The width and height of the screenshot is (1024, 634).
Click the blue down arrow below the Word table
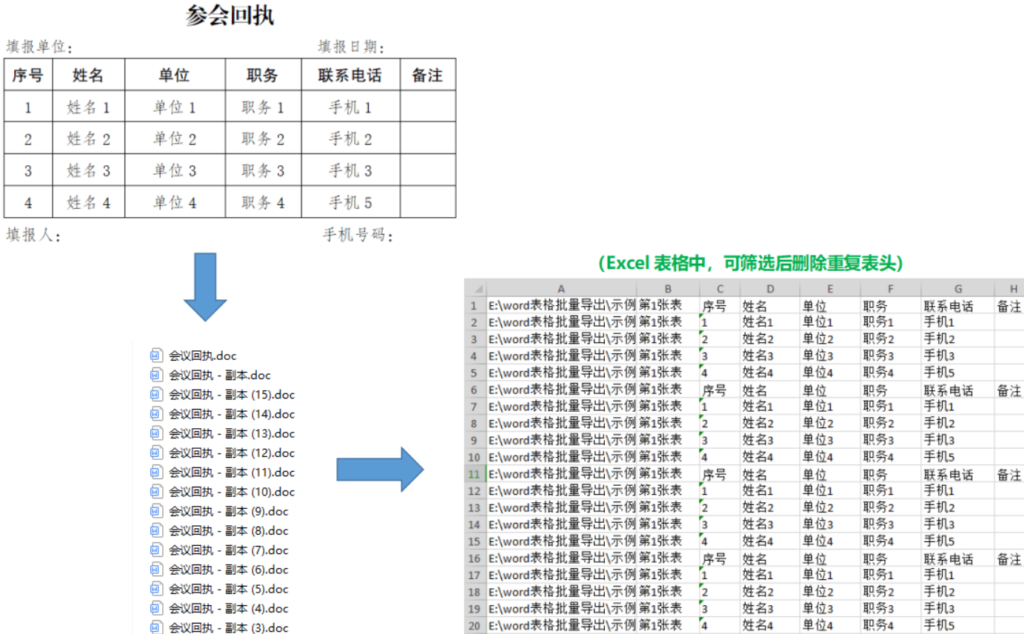[x=205, y=286]
